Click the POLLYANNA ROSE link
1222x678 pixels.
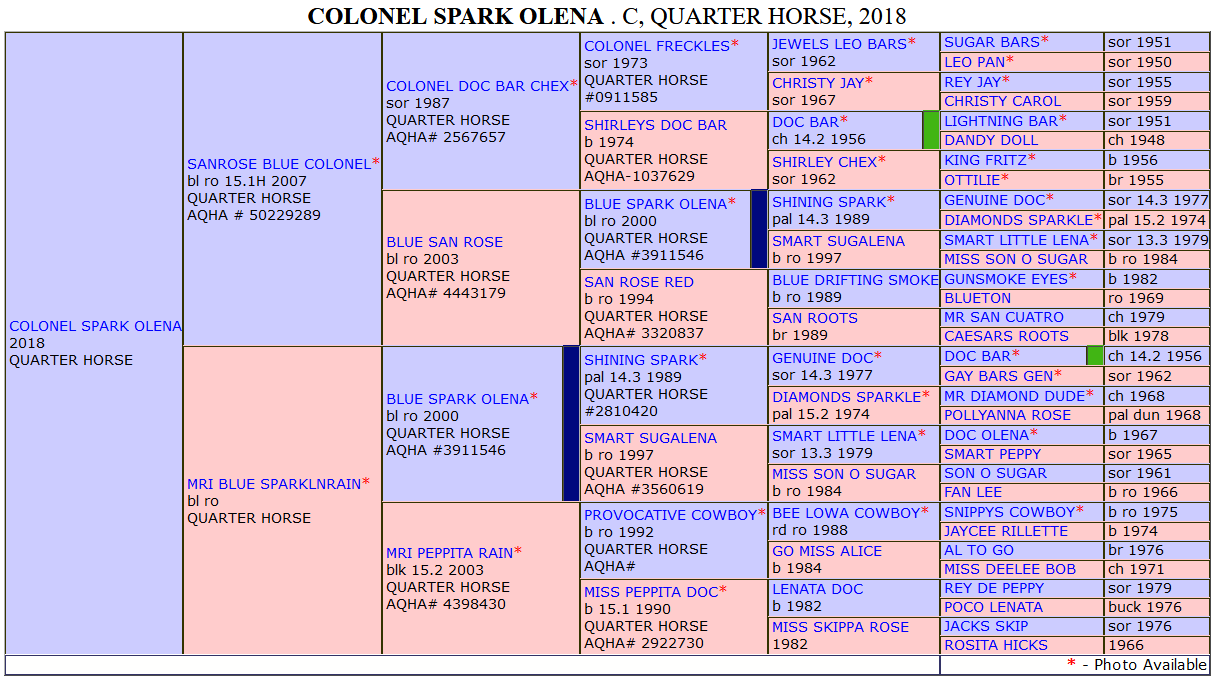tap(1007, 415)
